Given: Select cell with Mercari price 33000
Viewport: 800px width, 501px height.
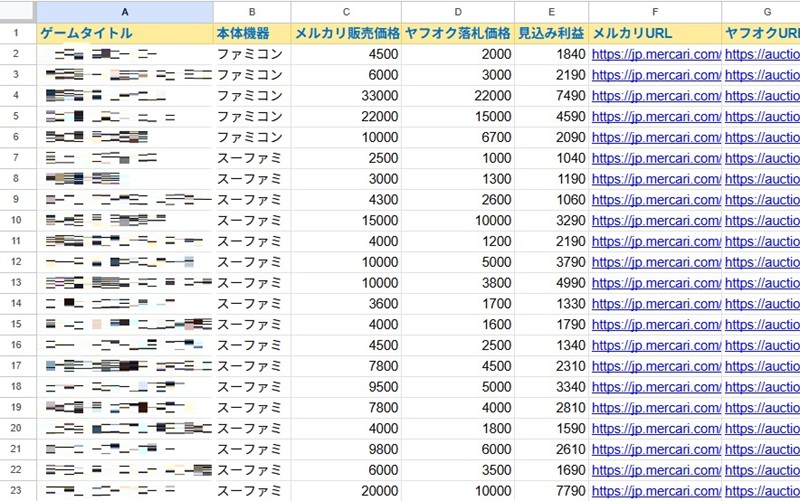Looking at the screenshot, I should pos(346,95).
